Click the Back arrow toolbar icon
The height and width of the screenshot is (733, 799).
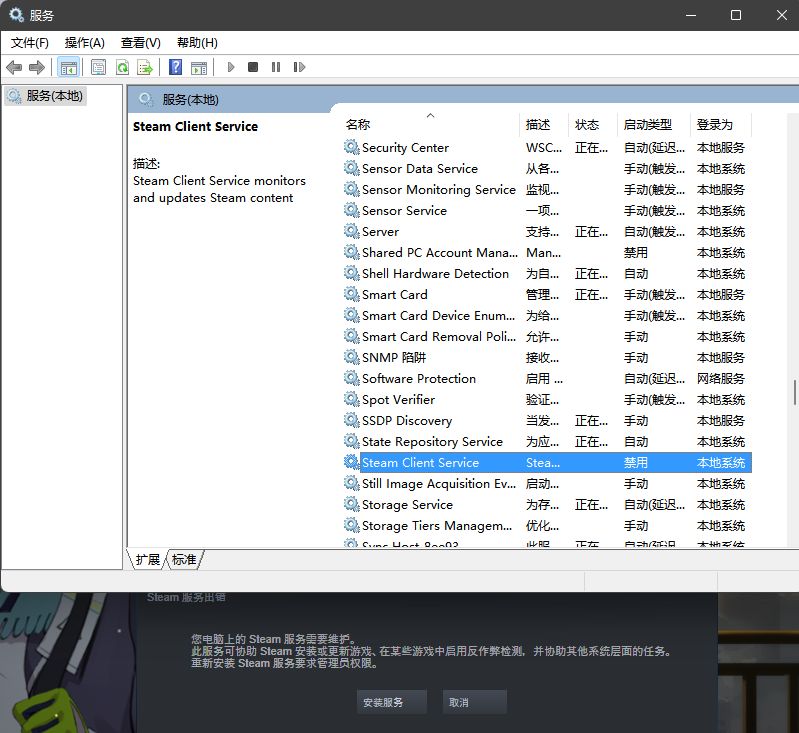tap(14, 67)
